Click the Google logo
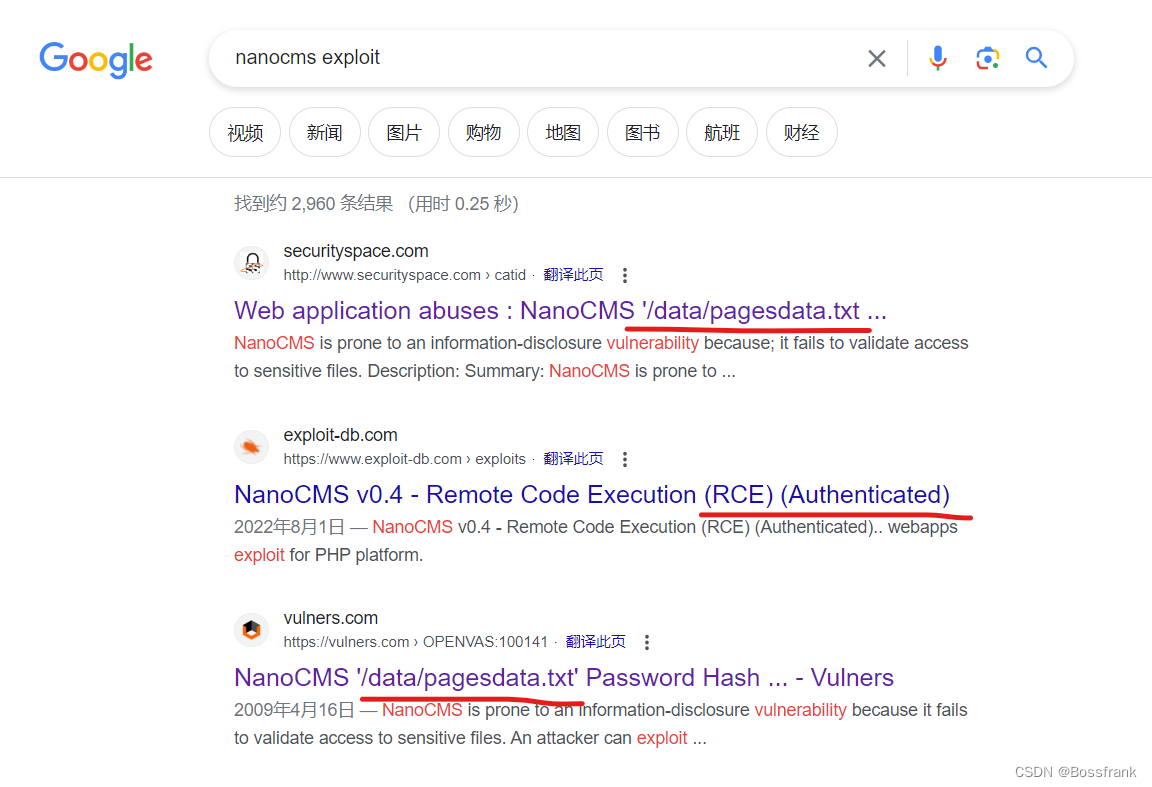Screen dimensions: 1152x787 click(x=96, y=60)
